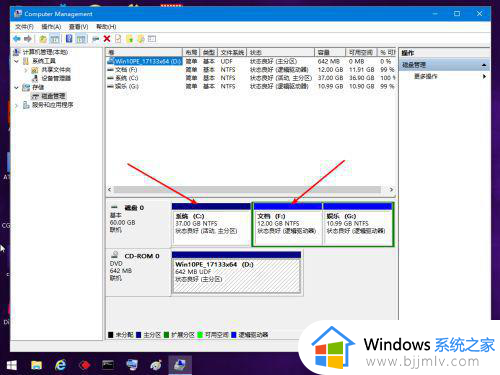Screen dimensions: 500x375
Task: Click the 容量 column header
Action: [x=330, y=52]
